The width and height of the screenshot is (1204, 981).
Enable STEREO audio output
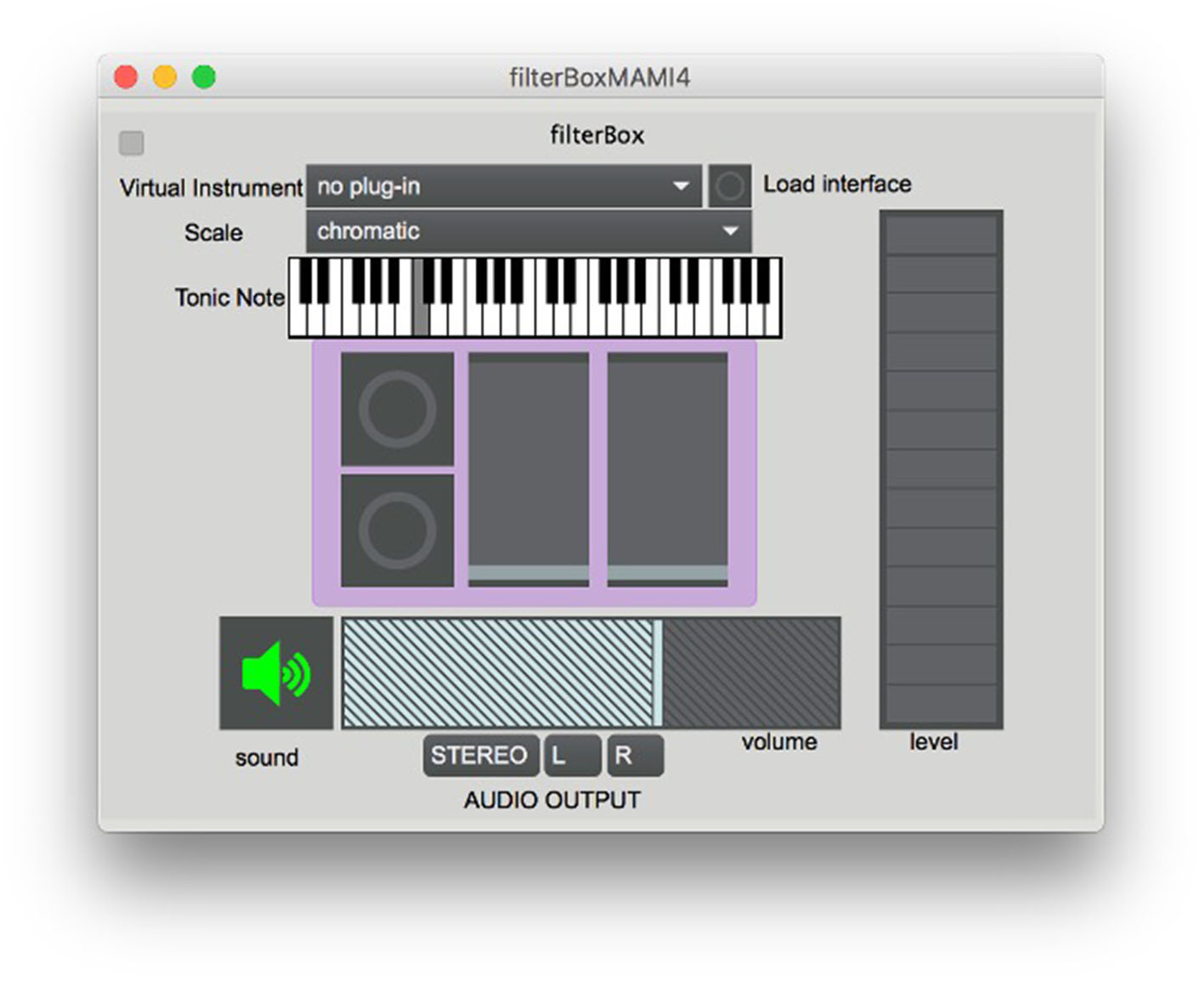[479, 755]
